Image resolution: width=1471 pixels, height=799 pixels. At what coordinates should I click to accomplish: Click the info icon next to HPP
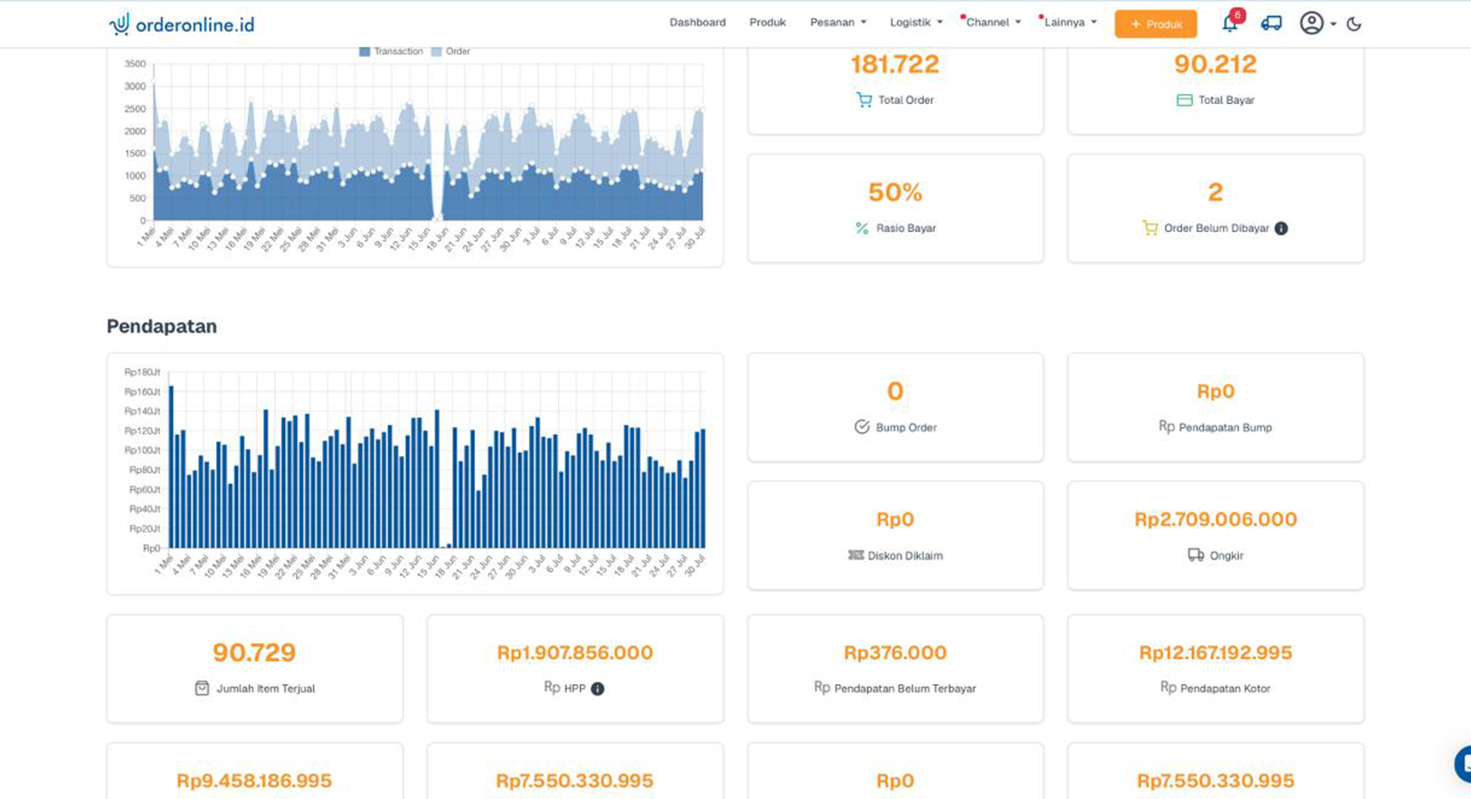[x=597, y=689]
